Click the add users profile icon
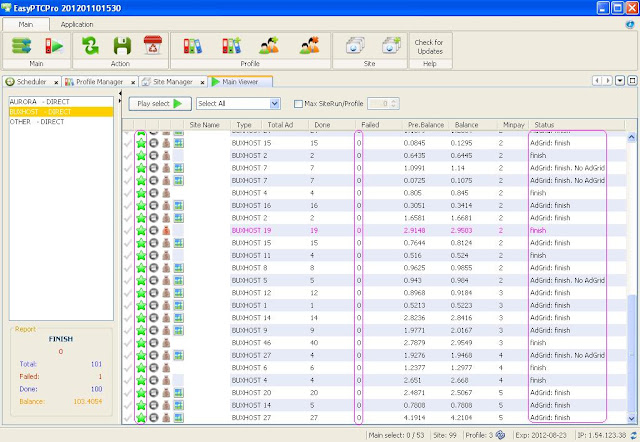640x442 pixels. pos(269,45)
